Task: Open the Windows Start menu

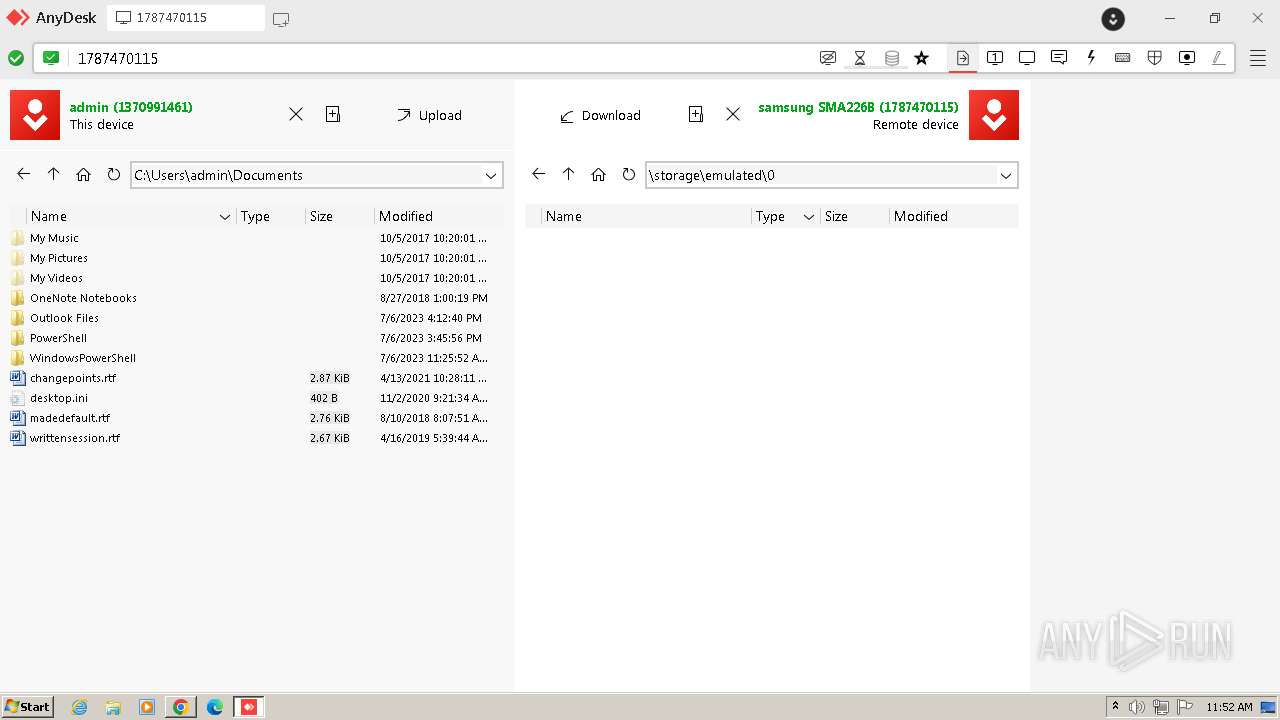Action: pos(28,707)
